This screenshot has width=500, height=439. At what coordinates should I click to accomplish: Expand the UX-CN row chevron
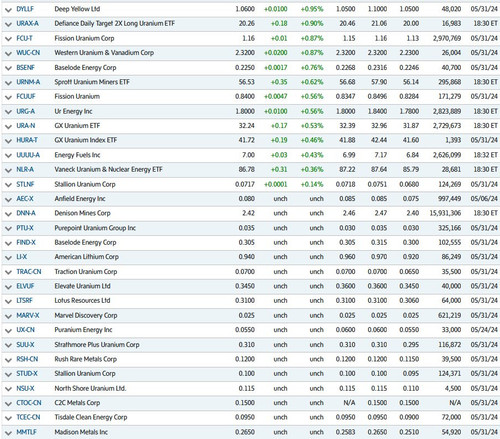tap(9, 330)
